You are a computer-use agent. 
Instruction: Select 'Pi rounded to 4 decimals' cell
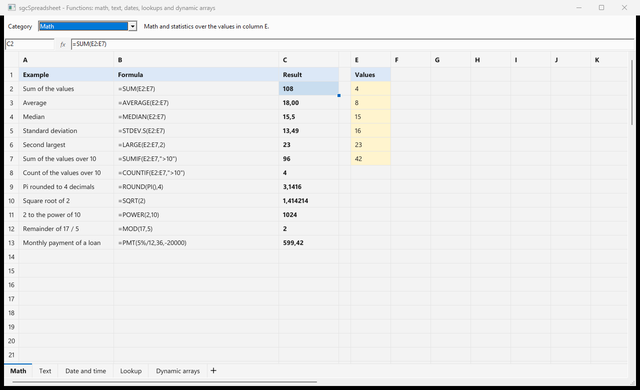66,187
